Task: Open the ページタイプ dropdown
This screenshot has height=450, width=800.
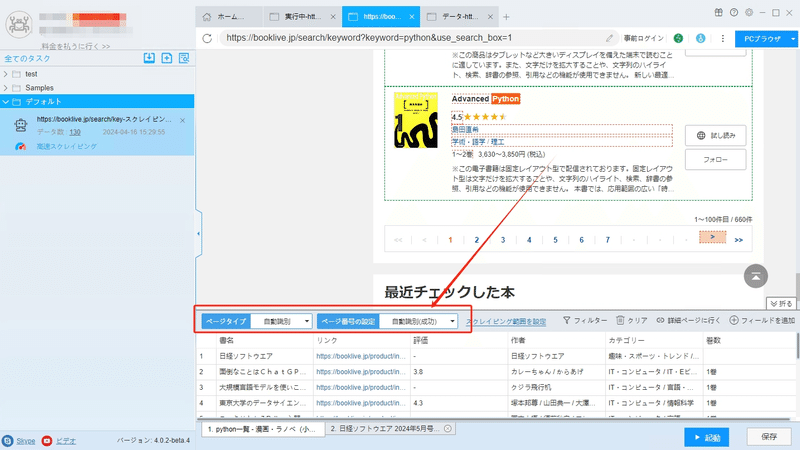Action: tap(282, 321)
